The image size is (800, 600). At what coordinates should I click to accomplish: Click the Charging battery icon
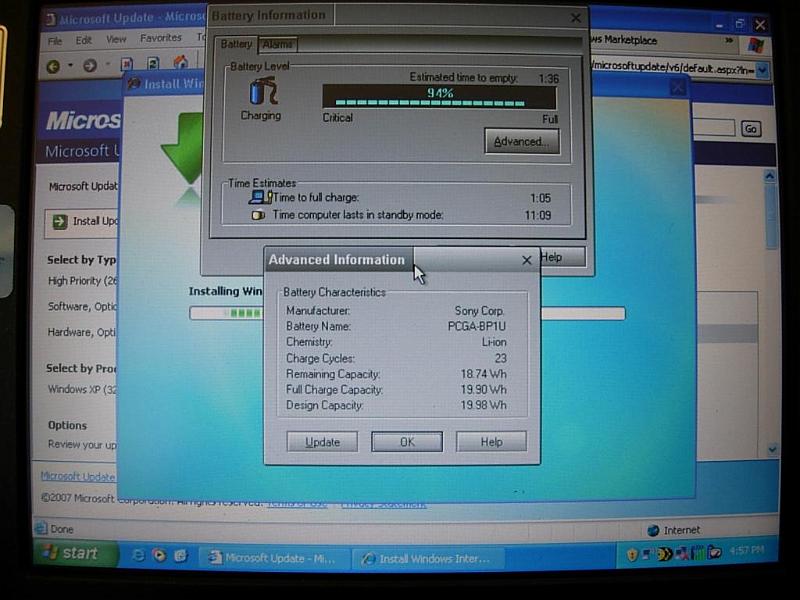(263, 91)
